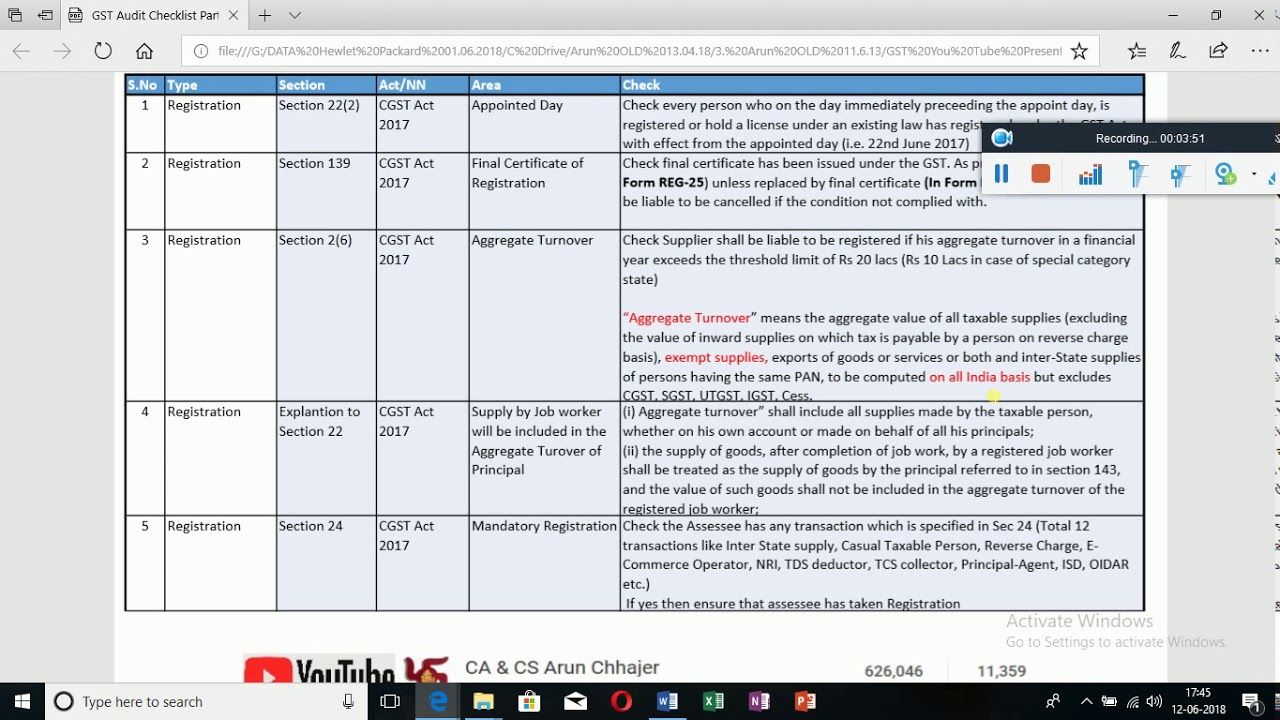
Task: Click the camera logo in the recorder title bar
Action: 1002,138
